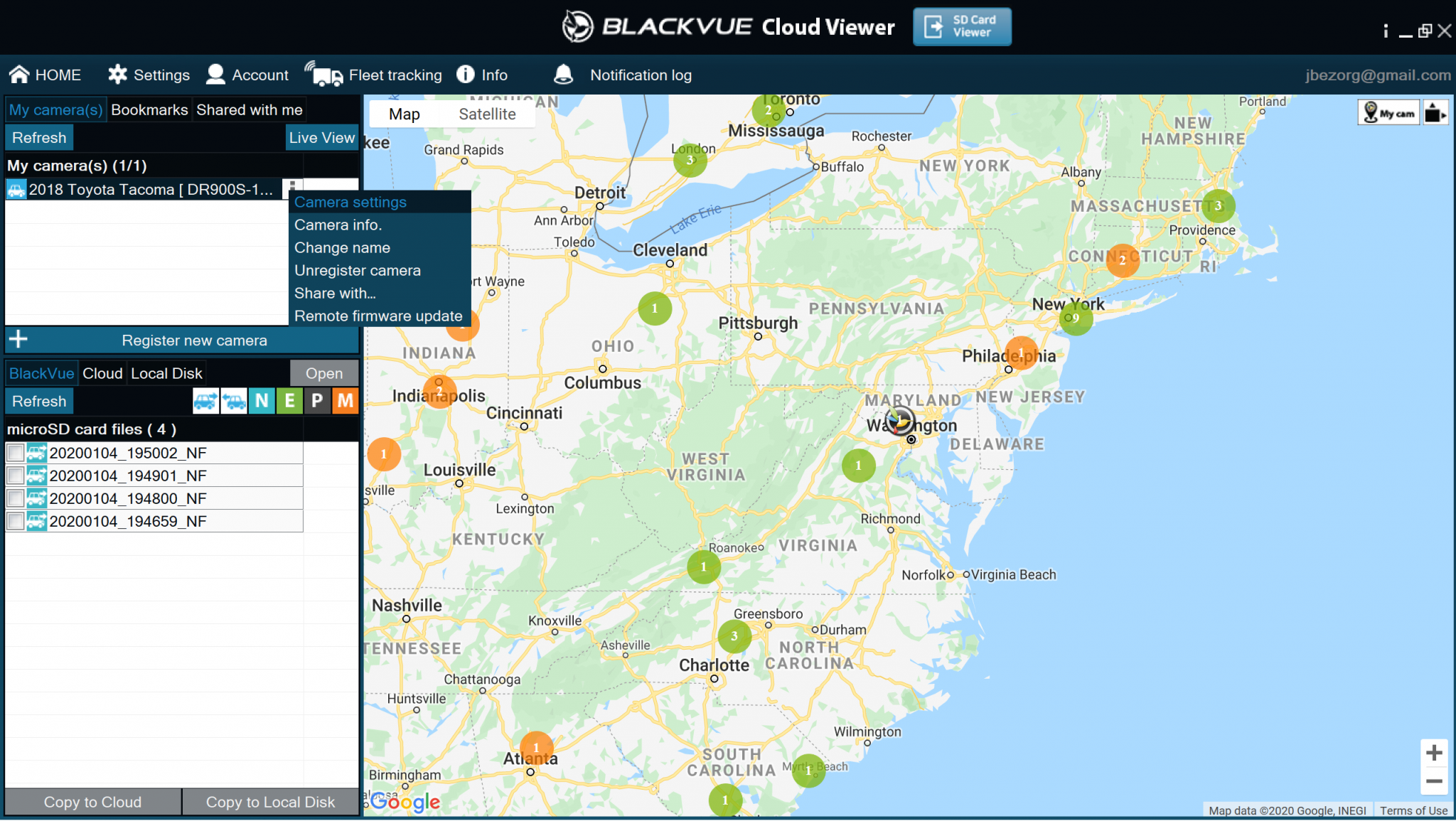1456x821 pixels.
Task: Toggle the P parking recording filter
Action: click(x=317, y=401)
